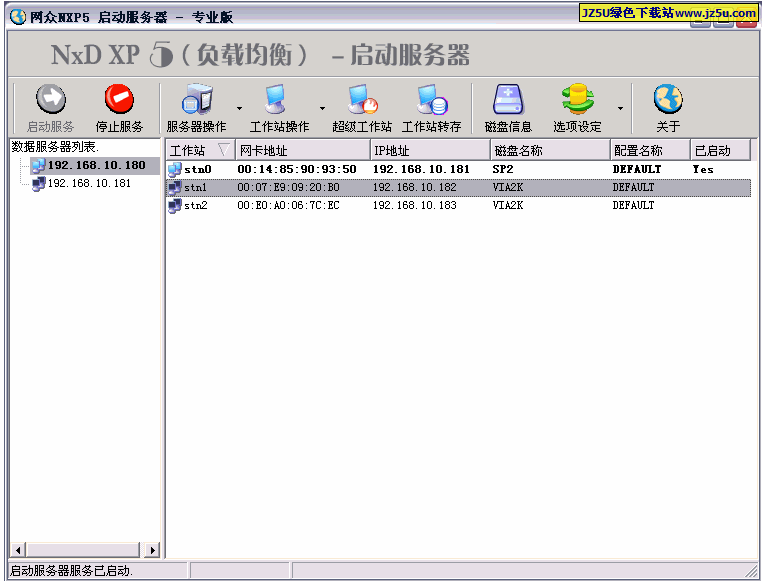Click DEFAULT config in stn1 row

633,188
